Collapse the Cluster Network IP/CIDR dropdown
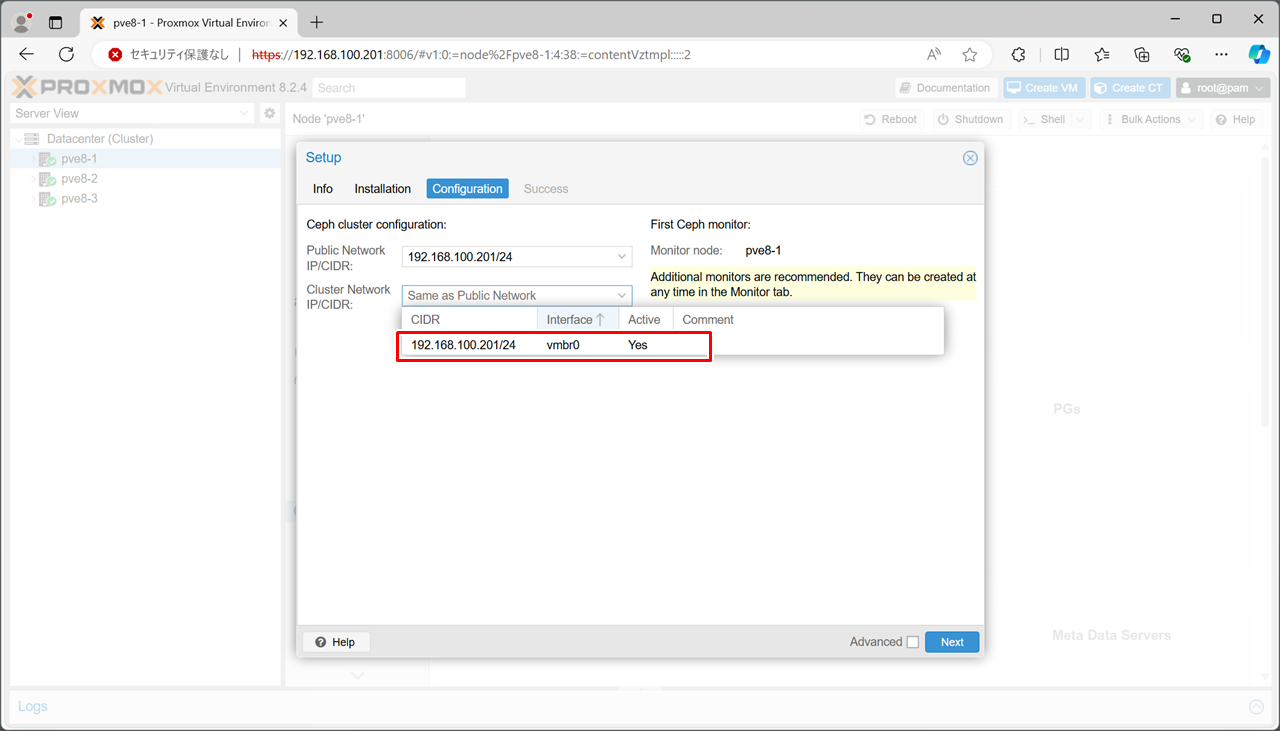Image resolution: width=1280 pixels, height=731 pixels. [x=621, y=296]
